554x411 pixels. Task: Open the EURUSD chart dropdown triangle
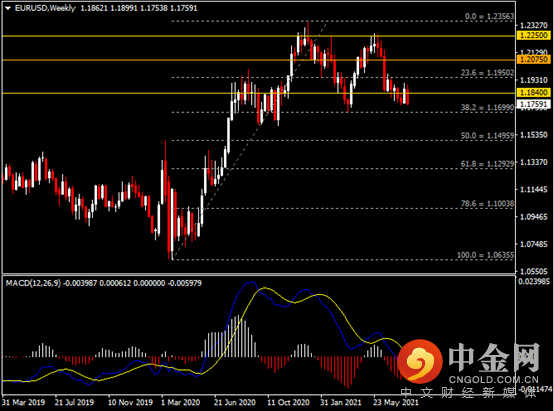click(8, 8)
